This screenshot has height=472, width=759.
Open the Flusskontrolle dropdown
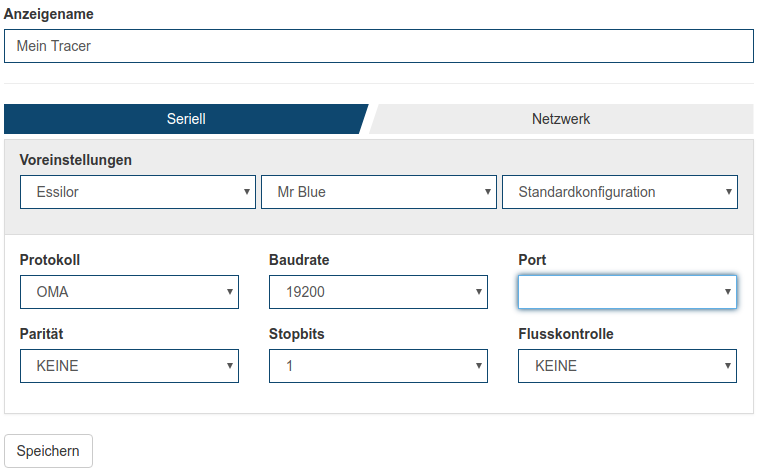coord(627,366)
